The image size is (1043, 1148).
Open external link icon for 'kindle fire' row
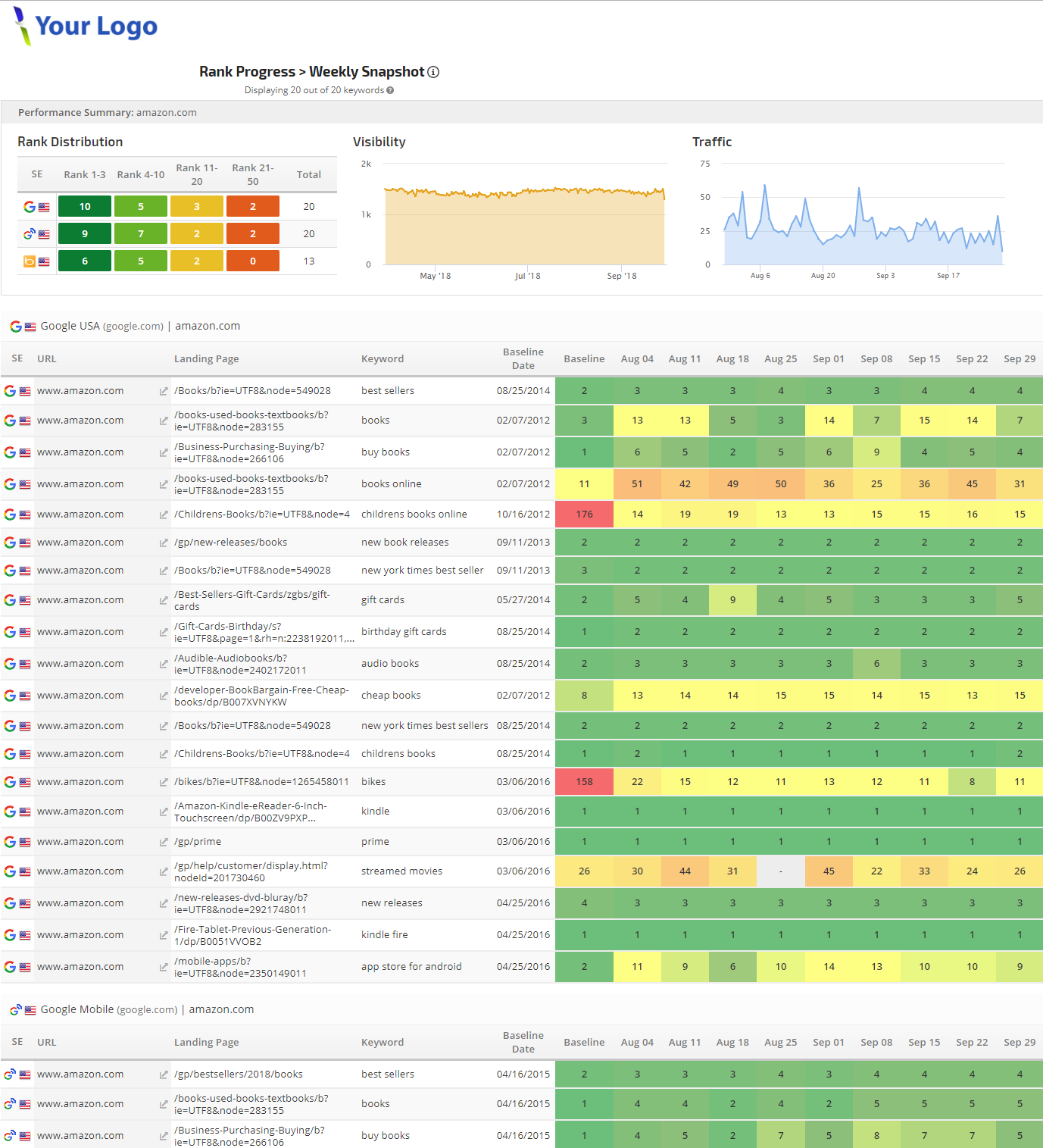point(164,935)
